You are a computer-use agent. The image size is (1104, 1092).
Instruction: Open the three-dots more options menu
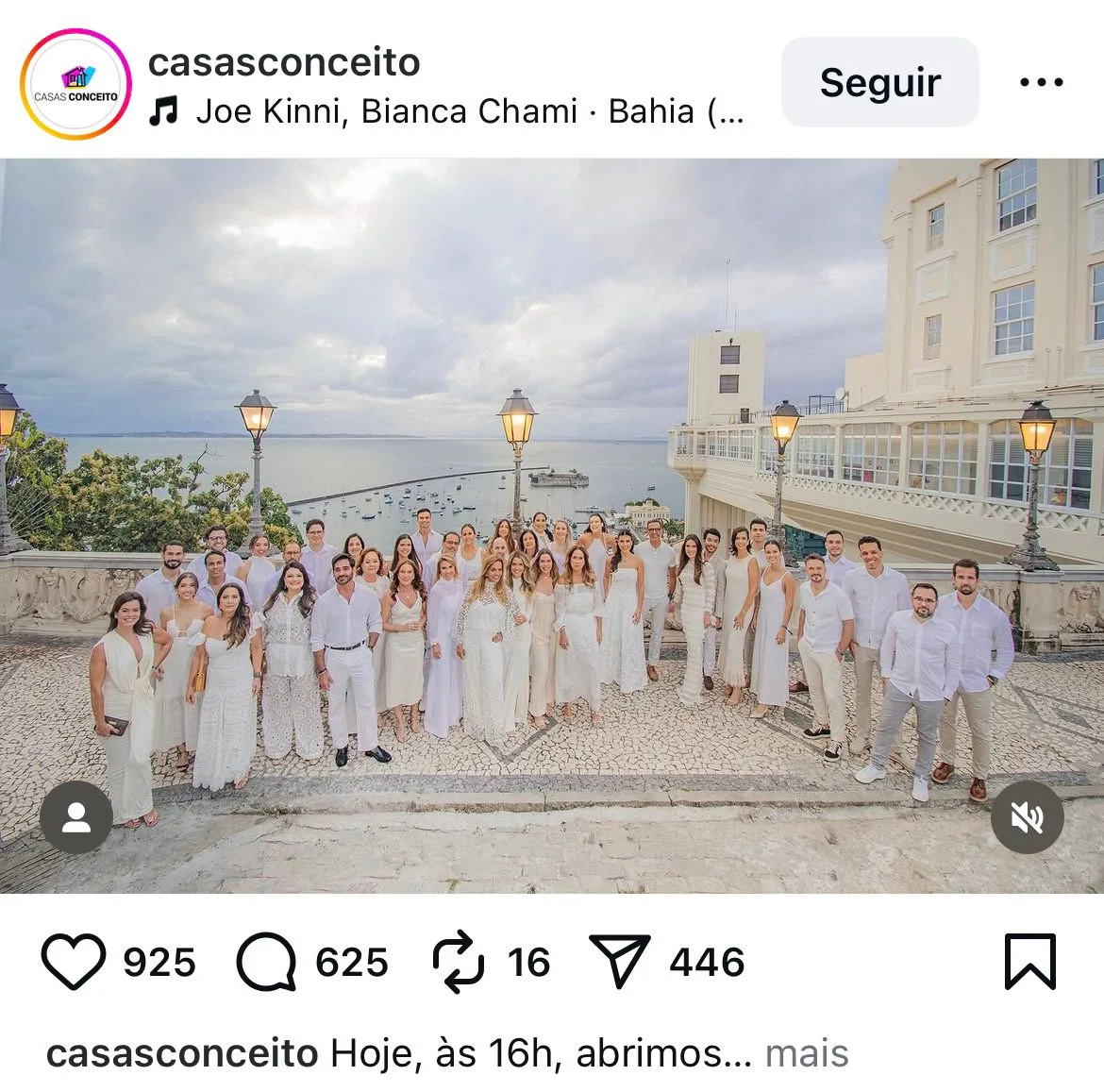[x=1042, y=82]
